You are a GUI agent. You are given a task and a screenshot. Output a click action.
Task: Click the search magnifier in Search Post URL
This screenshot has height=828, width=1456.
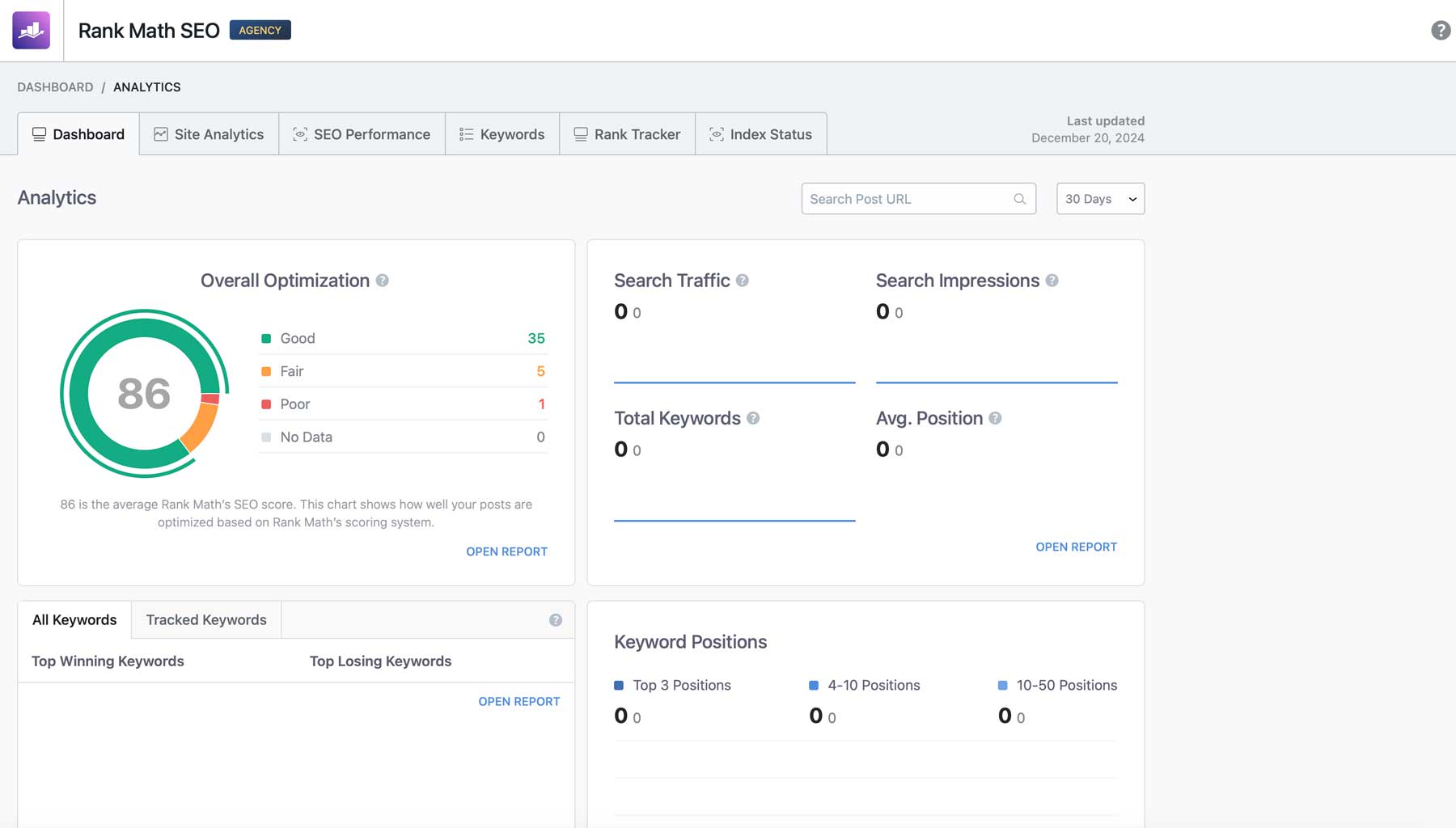tap(1018, 198)
